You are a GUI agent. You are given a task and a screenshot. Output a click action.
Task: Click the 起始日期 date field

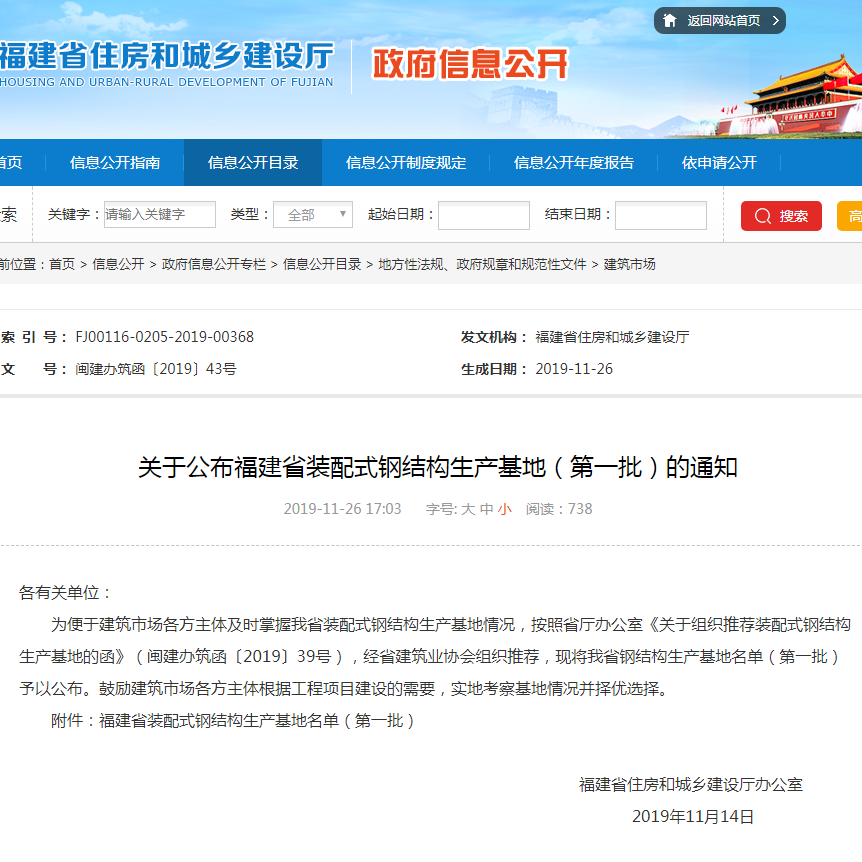(484, 215)
